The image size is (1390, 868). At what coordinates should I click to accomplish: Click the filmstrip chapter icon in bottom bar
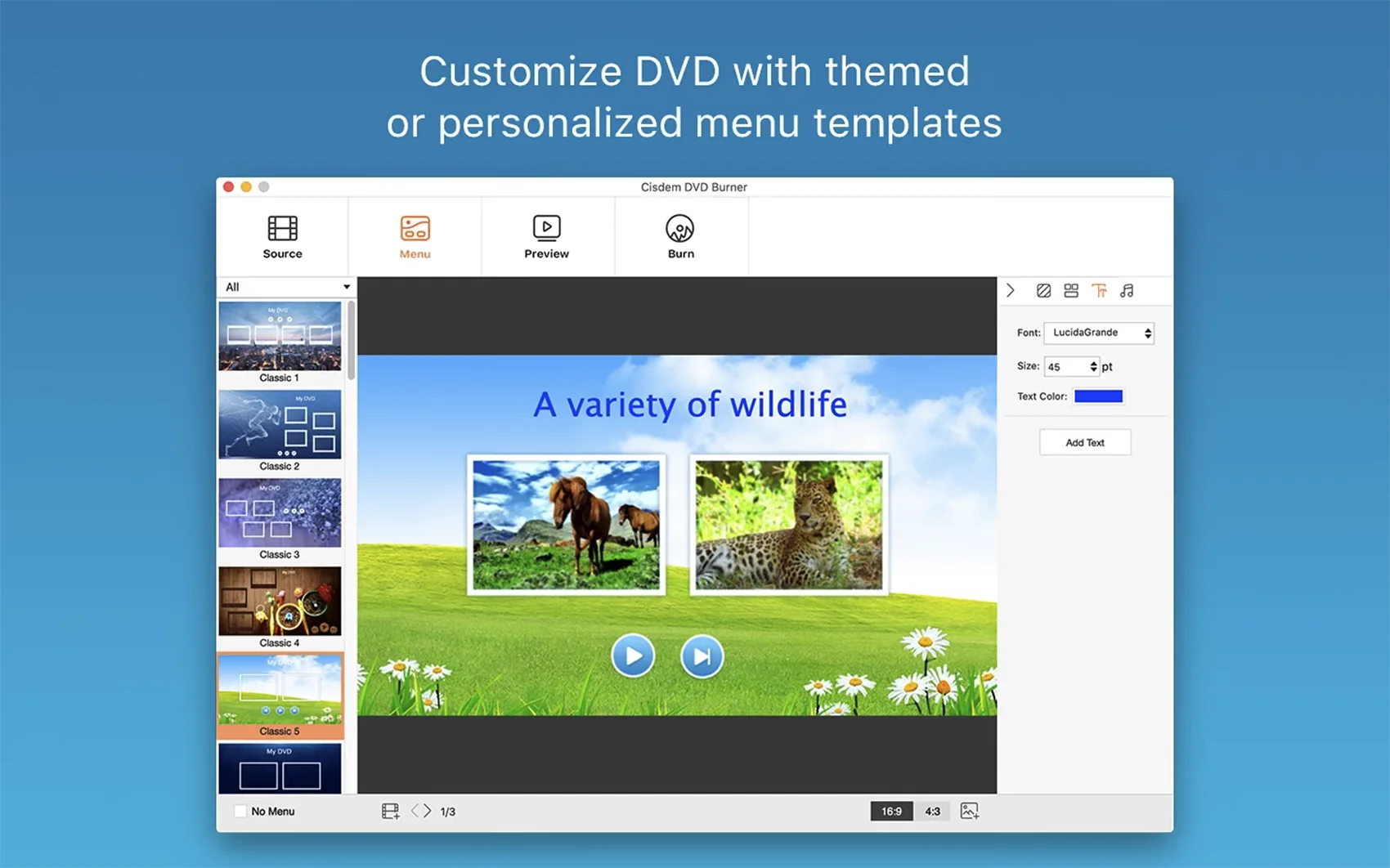click(x=390, y=811)
